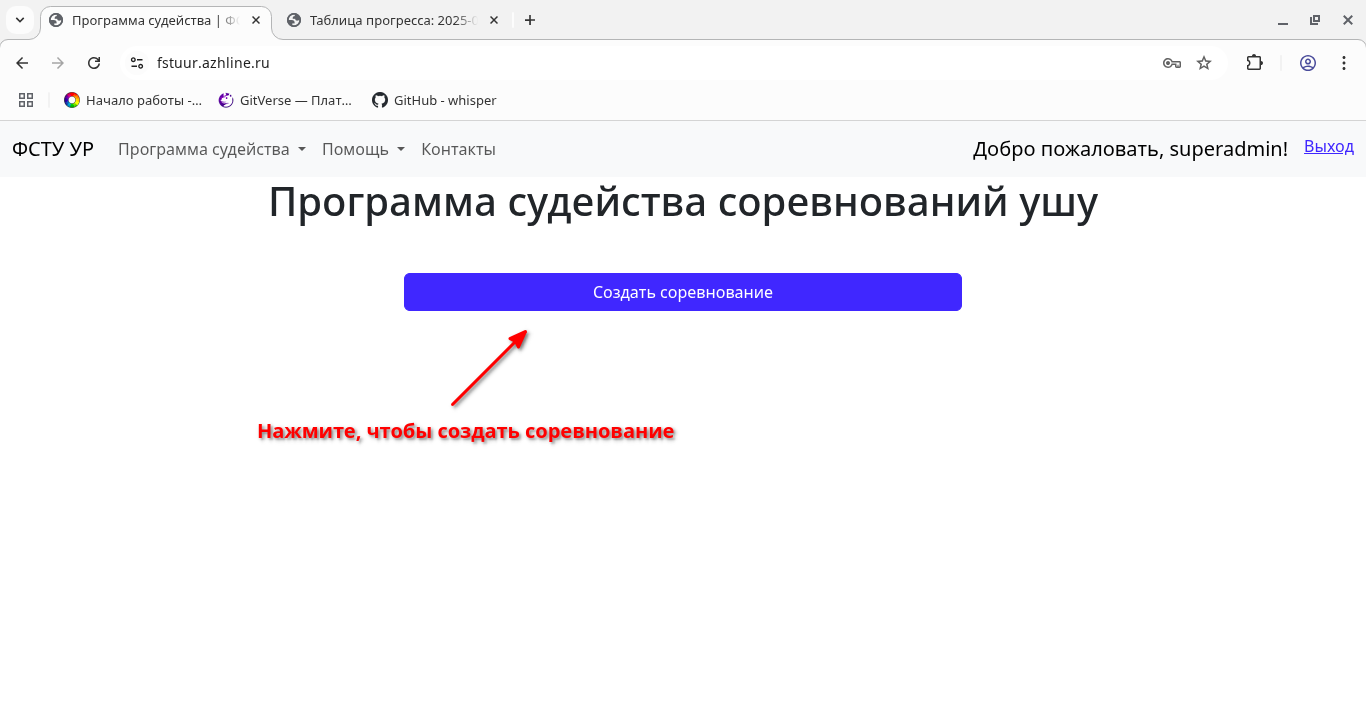Open the Chrome profile avatar icon
This screenshot has height=724, width=1366.
click(1308, 63)
